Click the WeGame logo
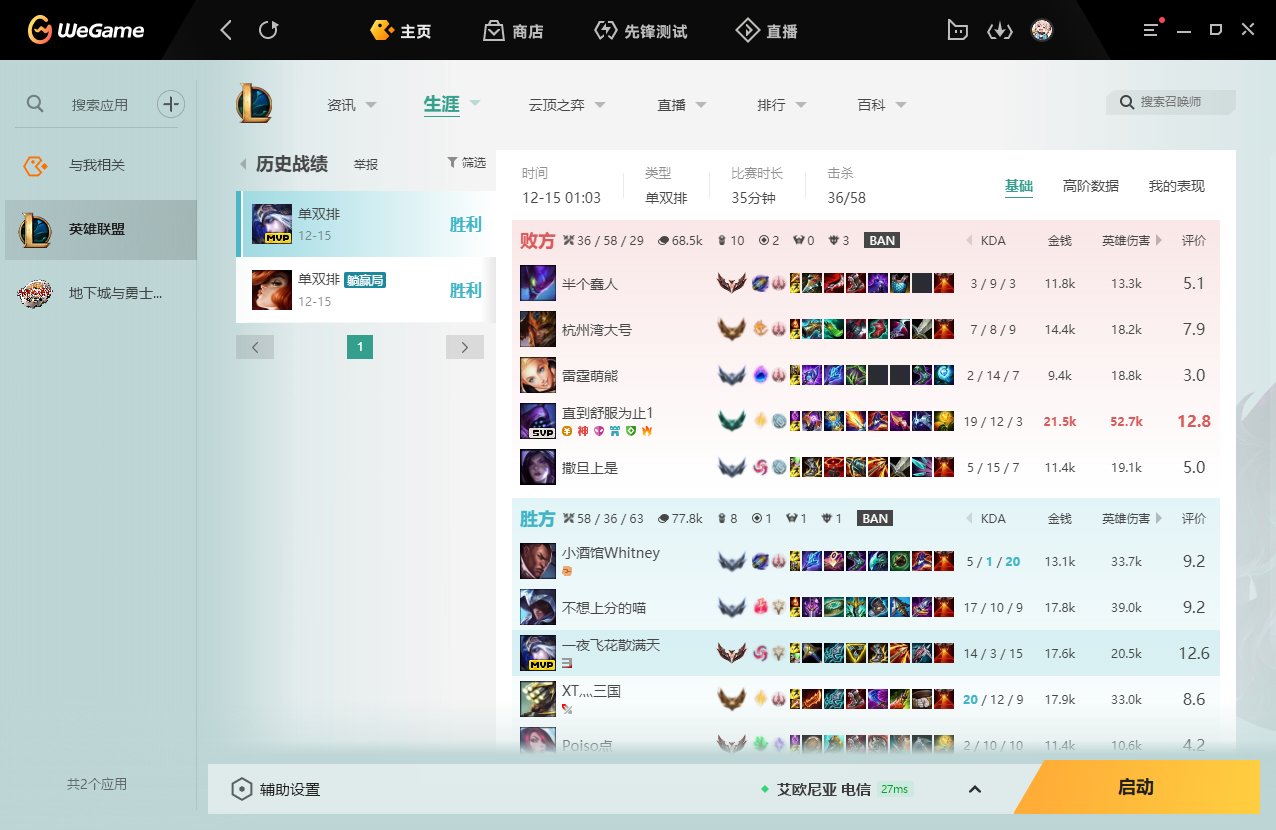 85,30
